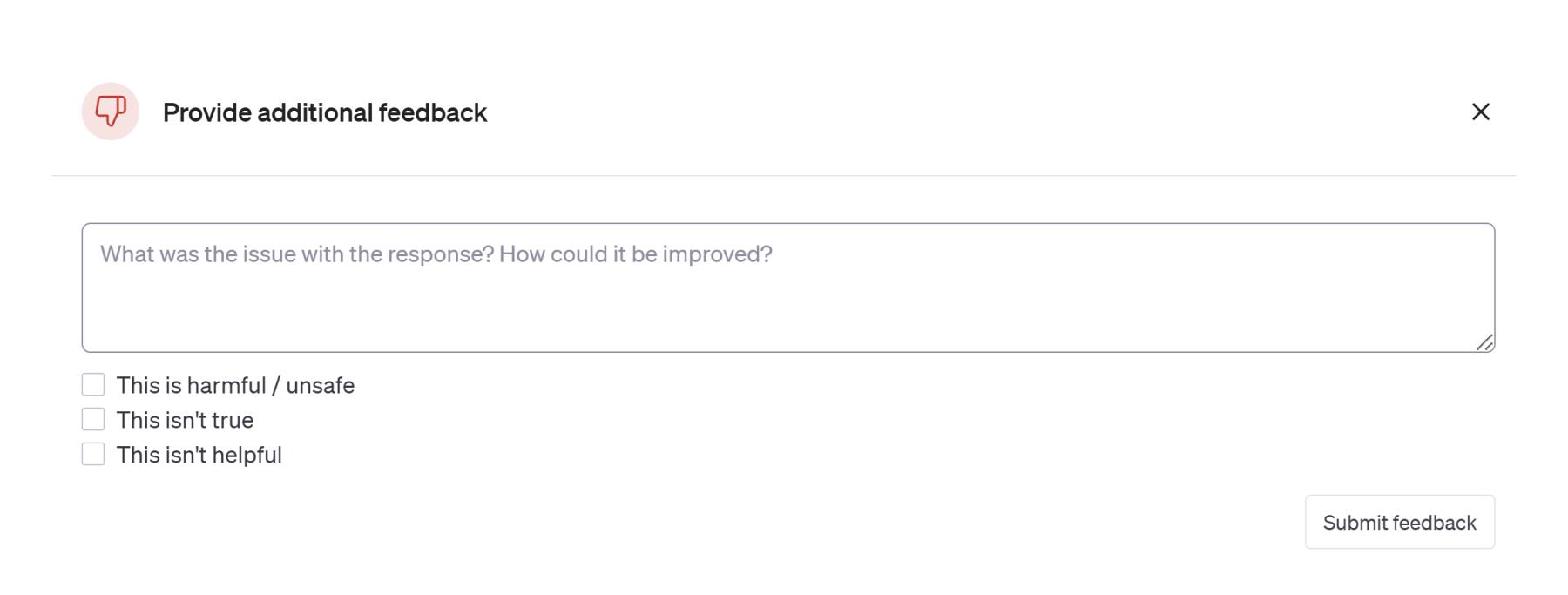Viewport: 1568px width, 595px height.
Task: Click placeholder "What was the issue with the response?"
Action: pos(297,254)
